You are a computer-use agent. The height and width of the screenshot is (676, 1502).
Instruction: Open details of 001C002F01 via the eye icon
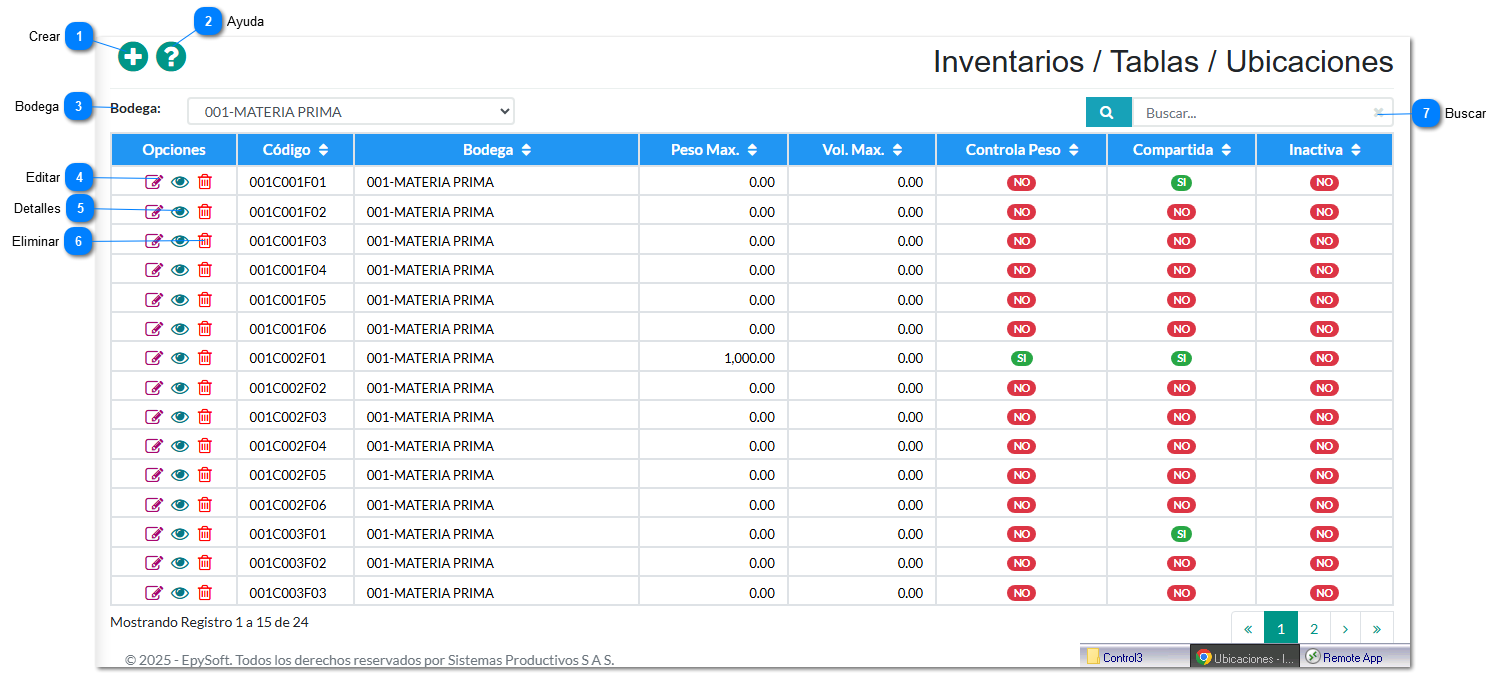180,357
